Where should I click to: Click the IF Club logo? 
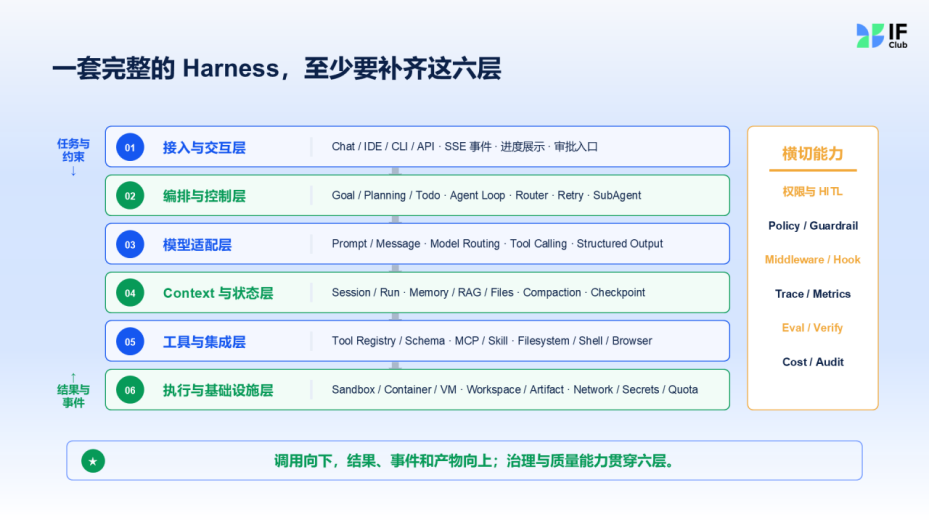(x=882, y=36)
